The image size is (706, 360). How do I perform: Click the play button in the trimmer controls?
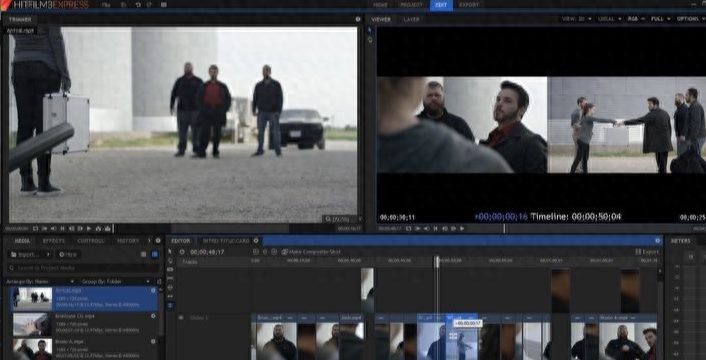(89, 229)
